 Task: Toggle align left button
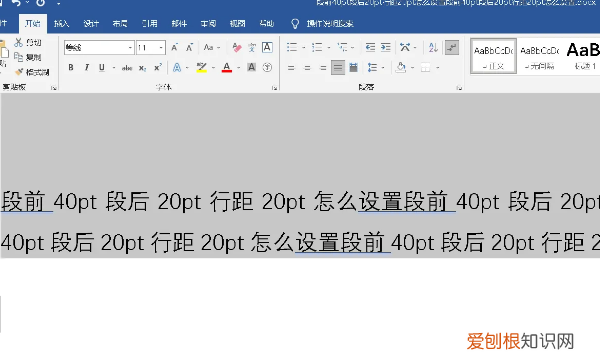[291, 68]
